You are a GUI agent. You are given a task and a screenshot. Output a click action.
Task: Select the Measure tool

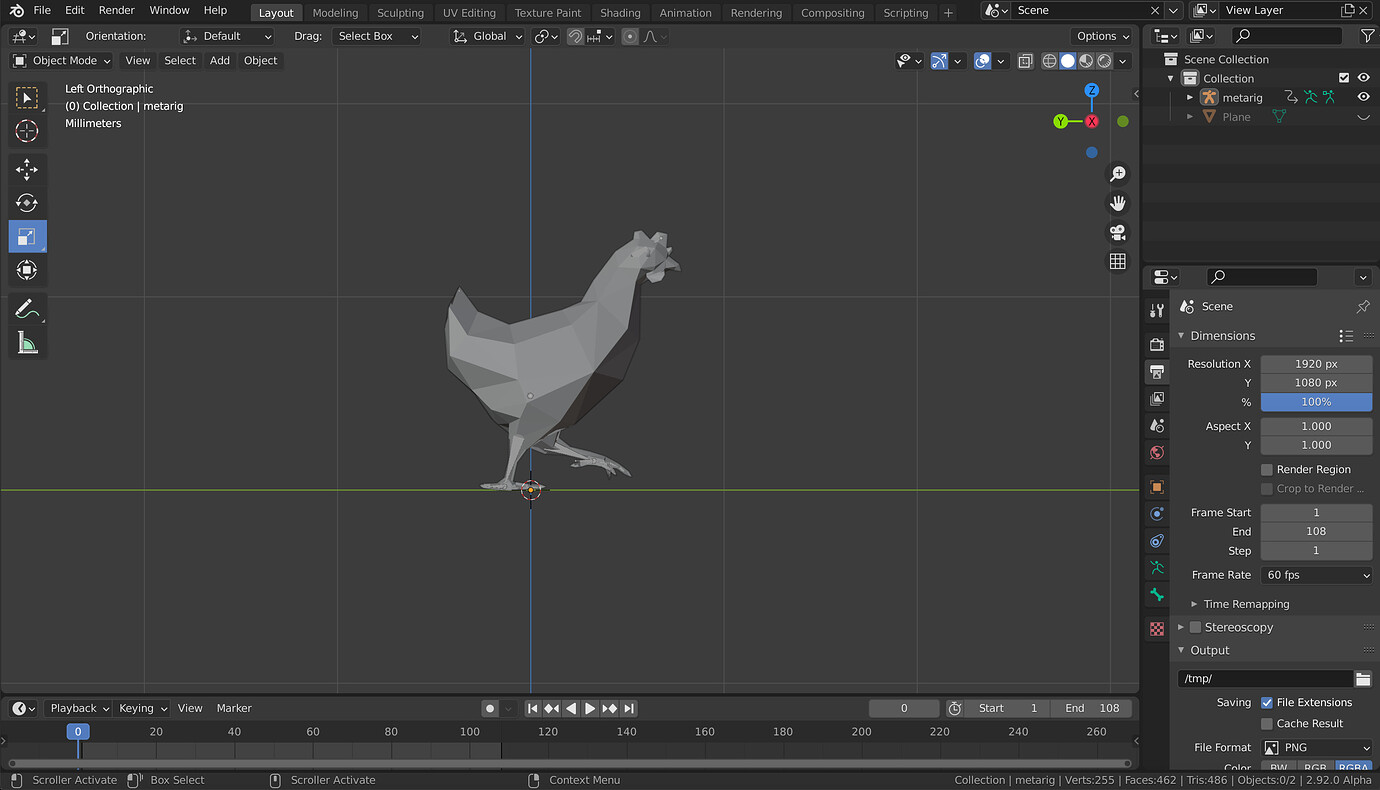27,343
